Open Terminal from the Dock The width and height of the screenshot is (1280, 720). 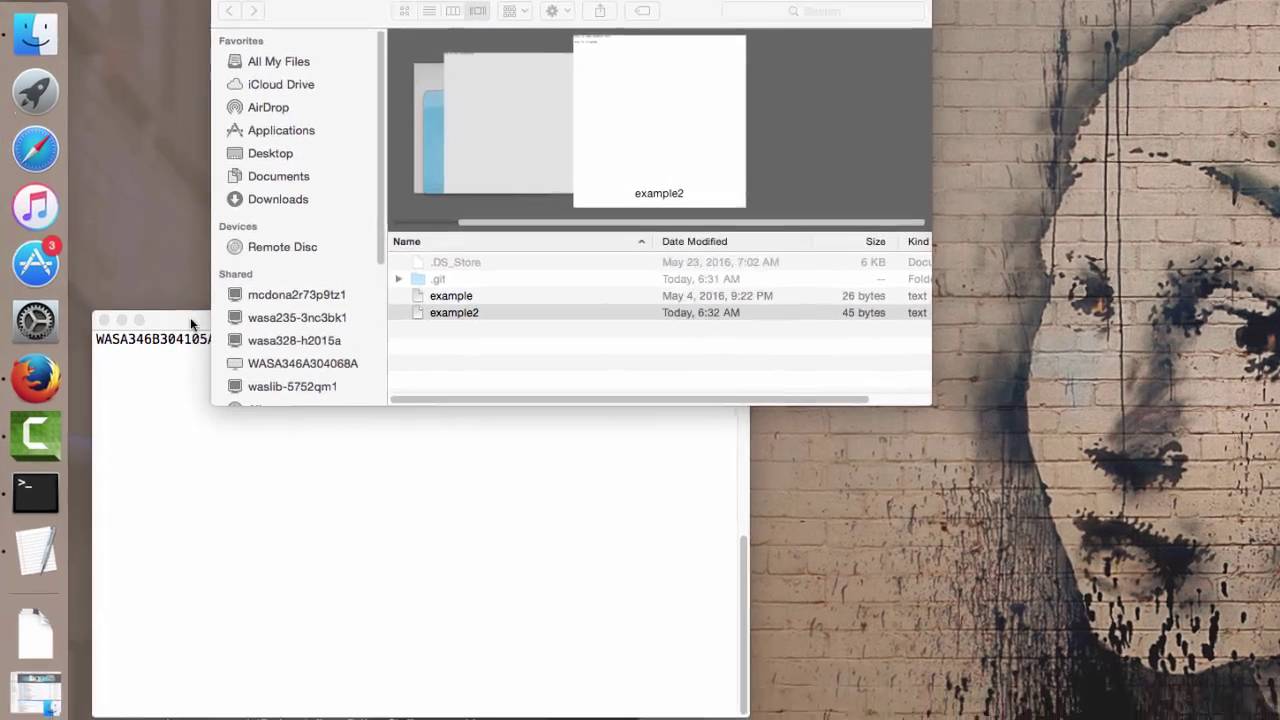(x=36, y=493)
